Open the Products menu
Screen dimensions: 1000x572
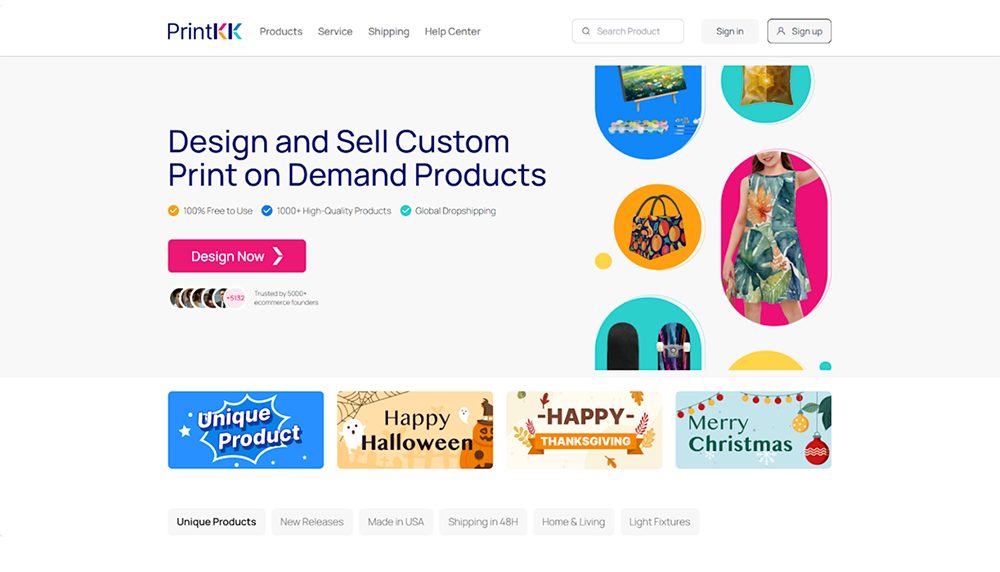281,31
